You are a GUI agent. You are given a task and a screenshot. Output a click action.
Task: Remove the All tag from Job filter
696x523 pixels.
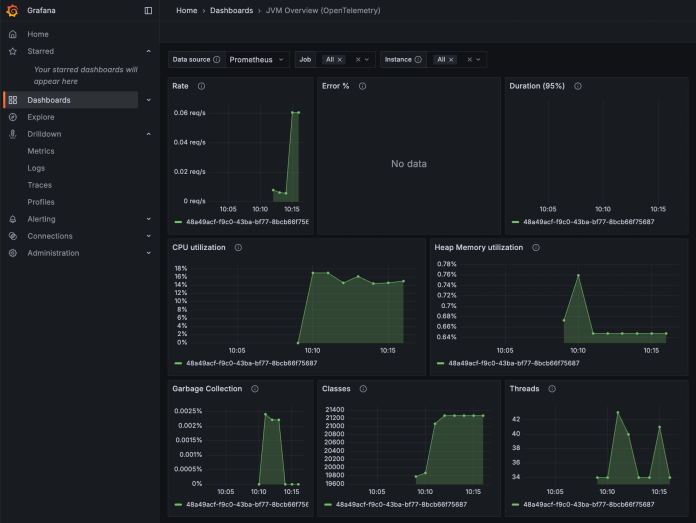click(340, 60)
